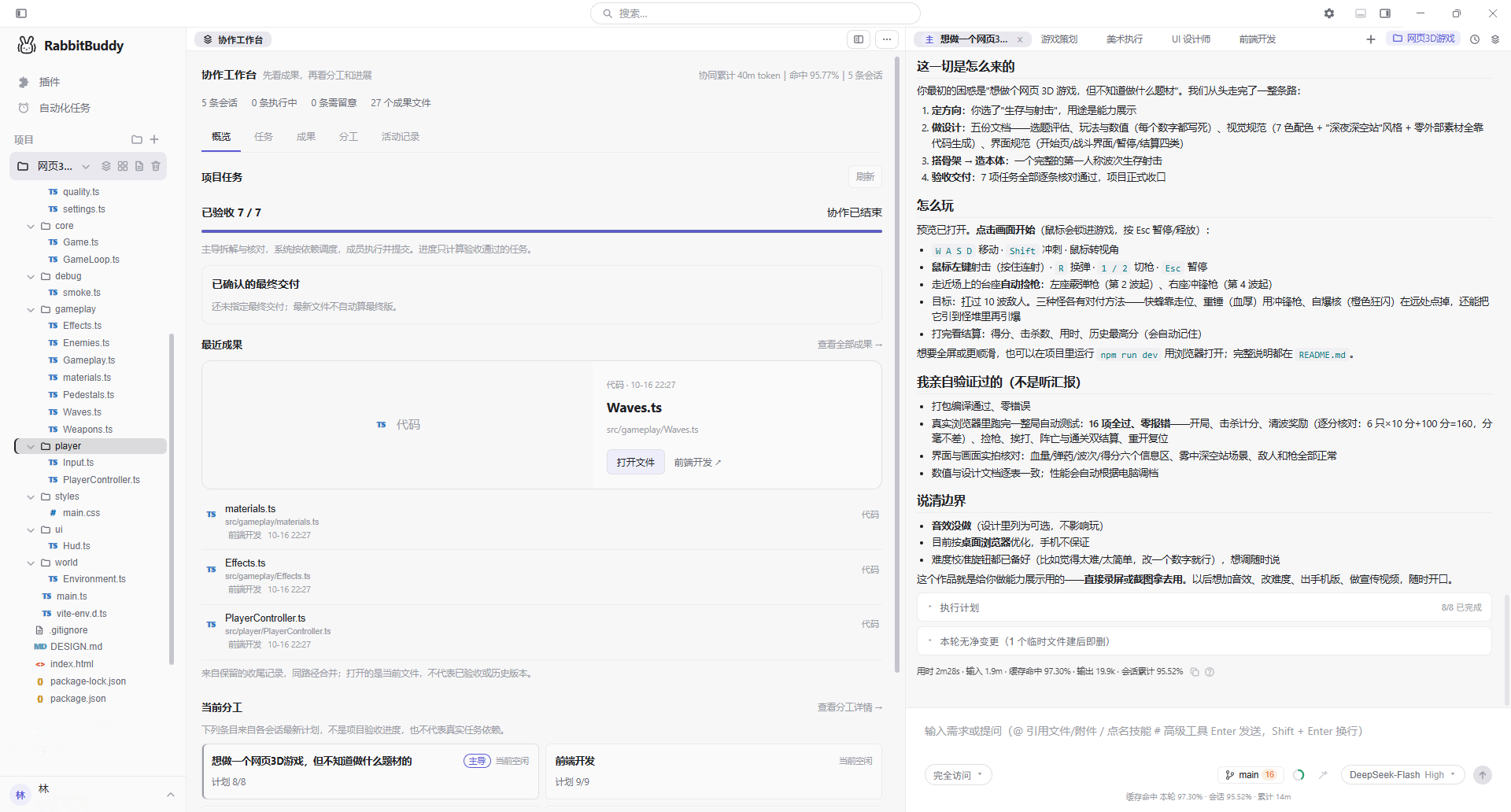
Task: Copy the usage stats with copy icon
Action: (1195, 672)
